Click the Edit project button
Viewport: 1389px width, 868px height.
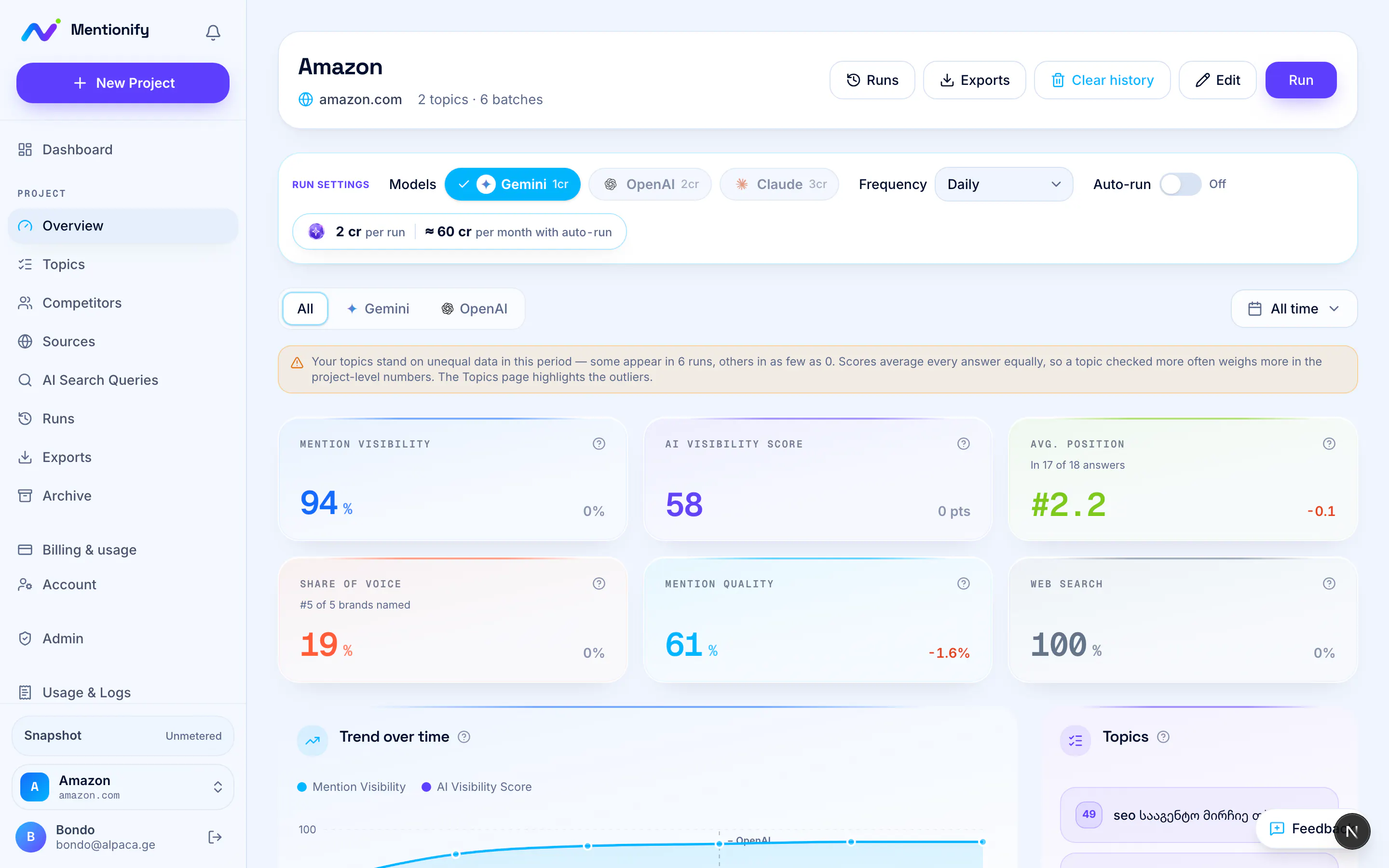click(x=1217, y=81)
